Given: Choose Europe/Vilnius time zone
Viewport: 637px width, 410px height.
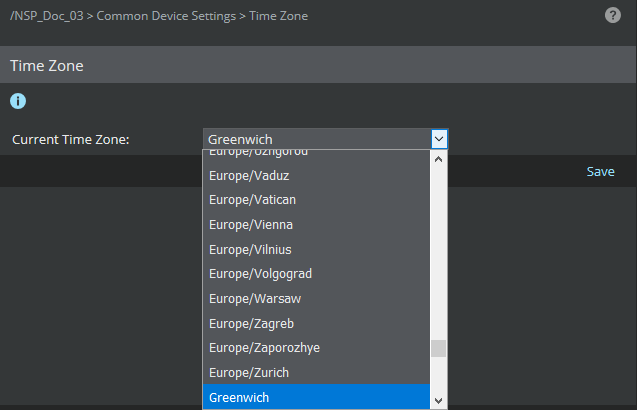Looking at the screenshot, I should [x=316, y=249].
